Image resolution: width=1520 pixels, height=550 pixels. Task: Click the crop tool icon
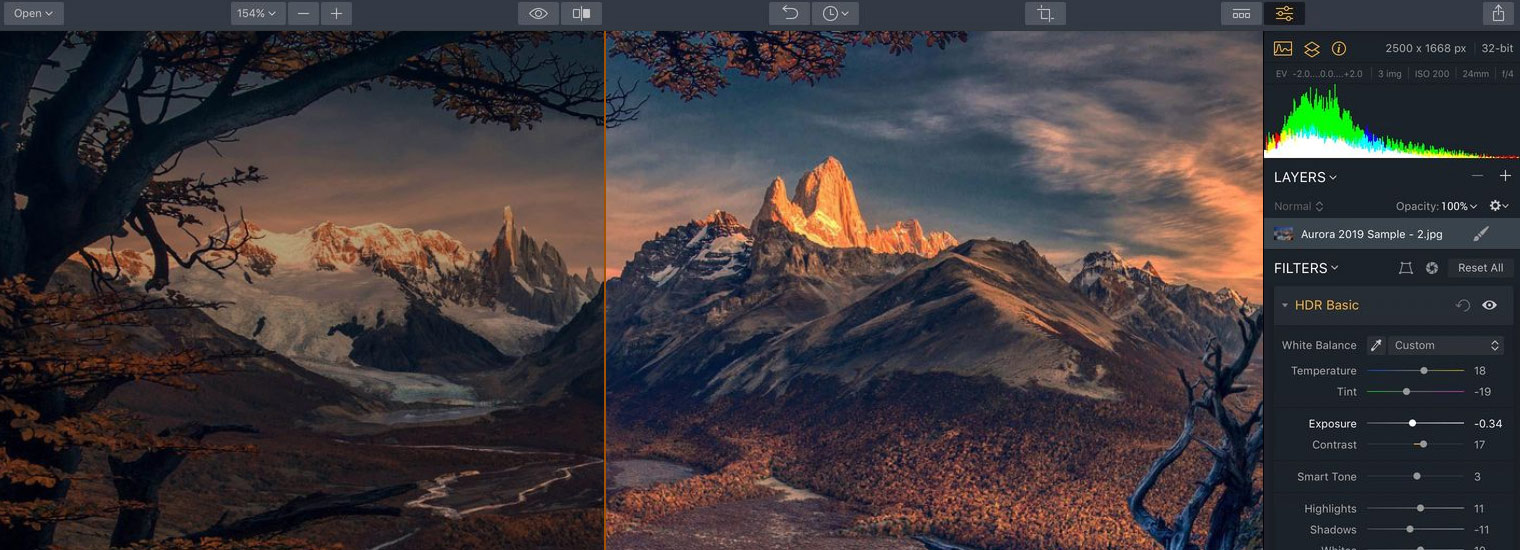[1045, 14]
